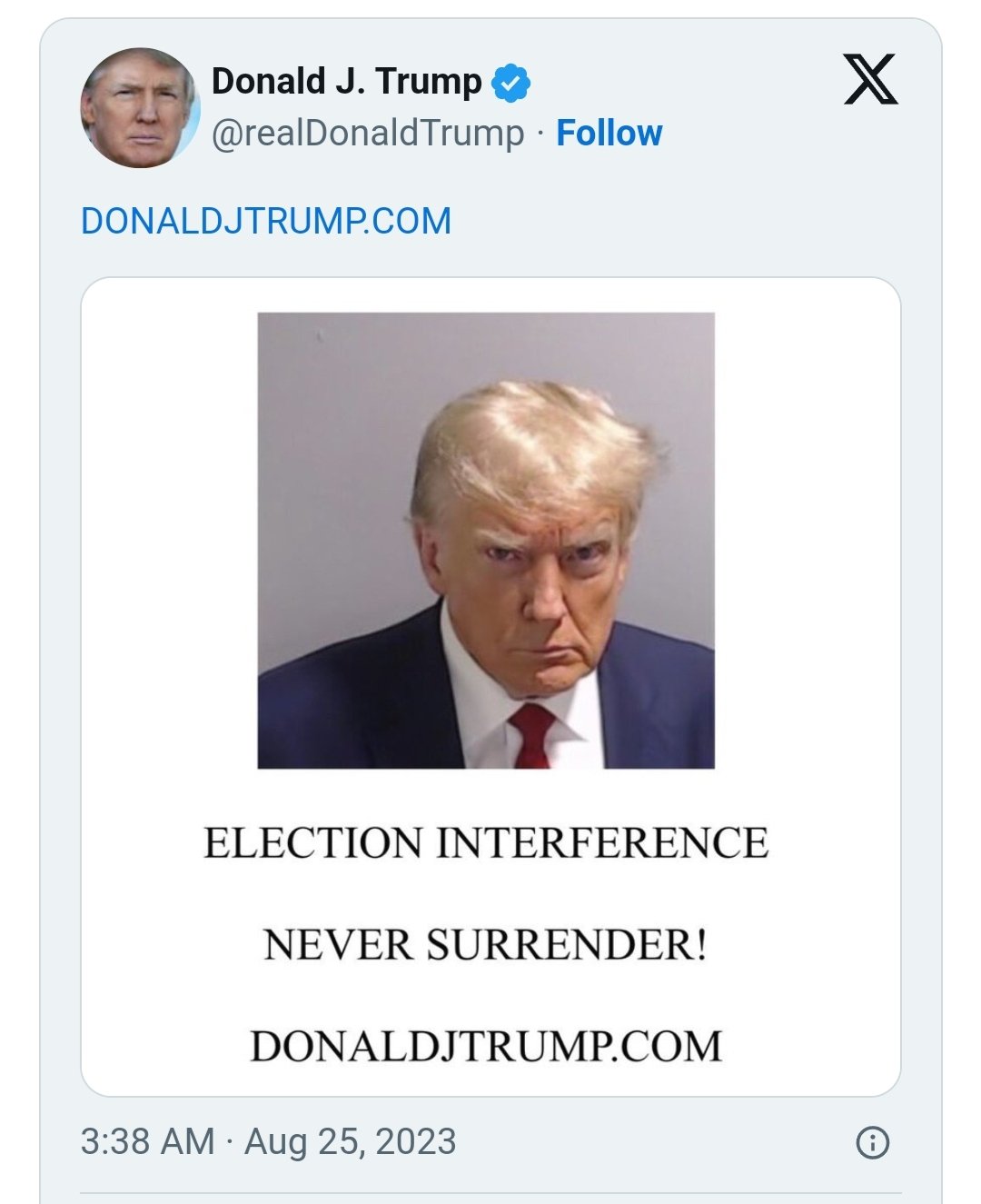This screenshot has height=1204, width=981.
Task: Open the photo inside the media card
Action: (x=486, y=541)
